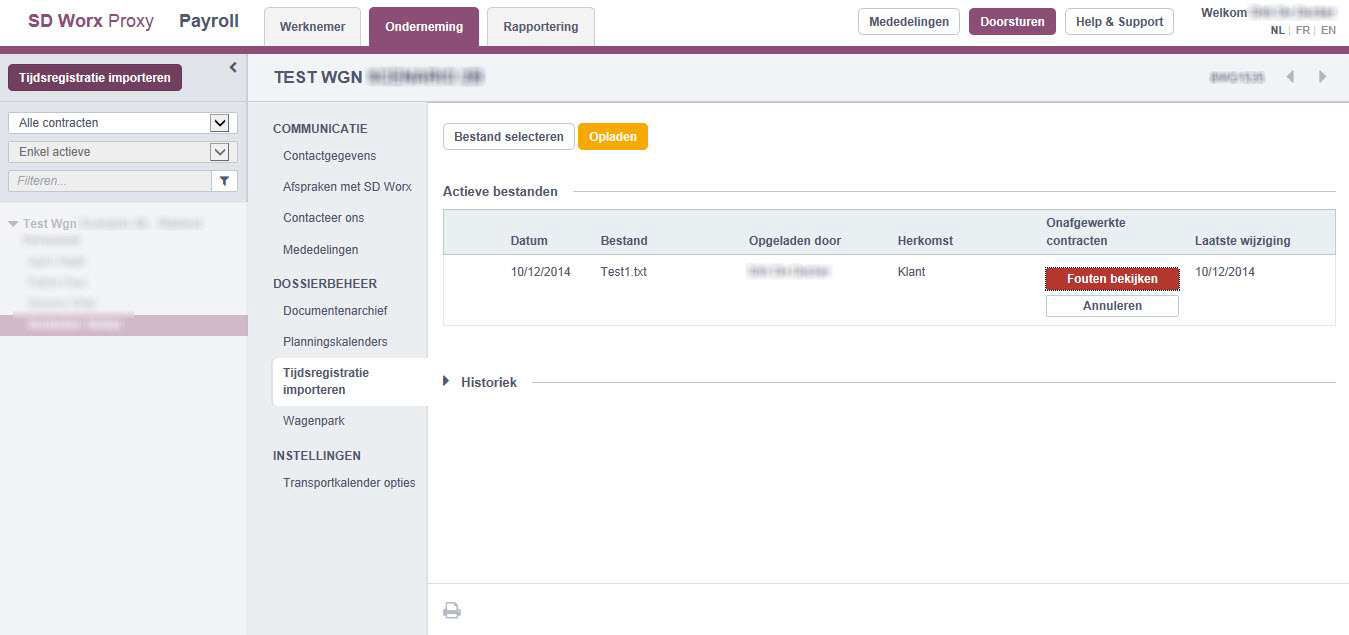The image size is (1349, 635).
Task: Type in the Filteren search field
Action: tap(110, 181)
